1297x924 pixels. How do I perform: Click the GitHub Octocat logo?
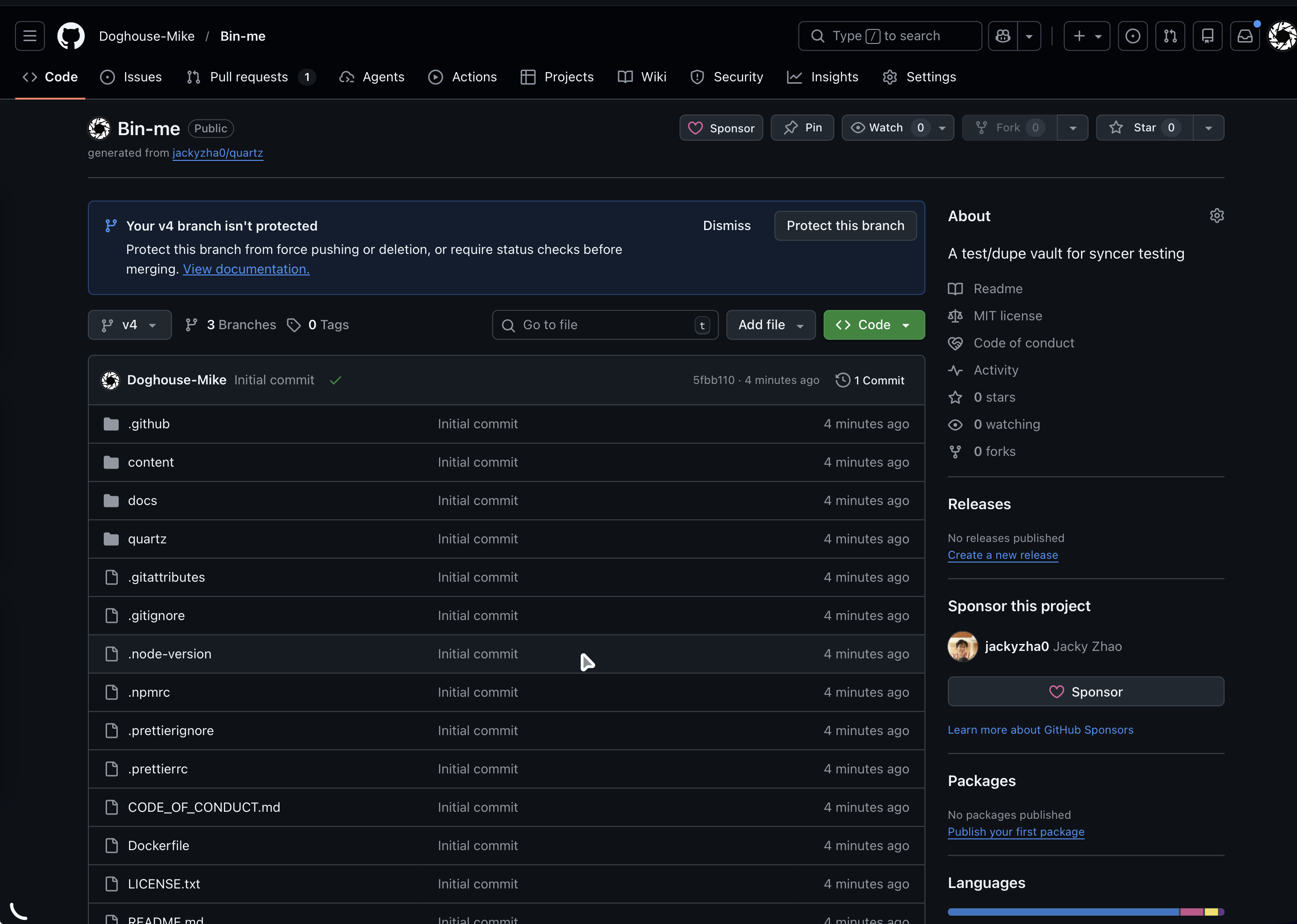point(71,36)
